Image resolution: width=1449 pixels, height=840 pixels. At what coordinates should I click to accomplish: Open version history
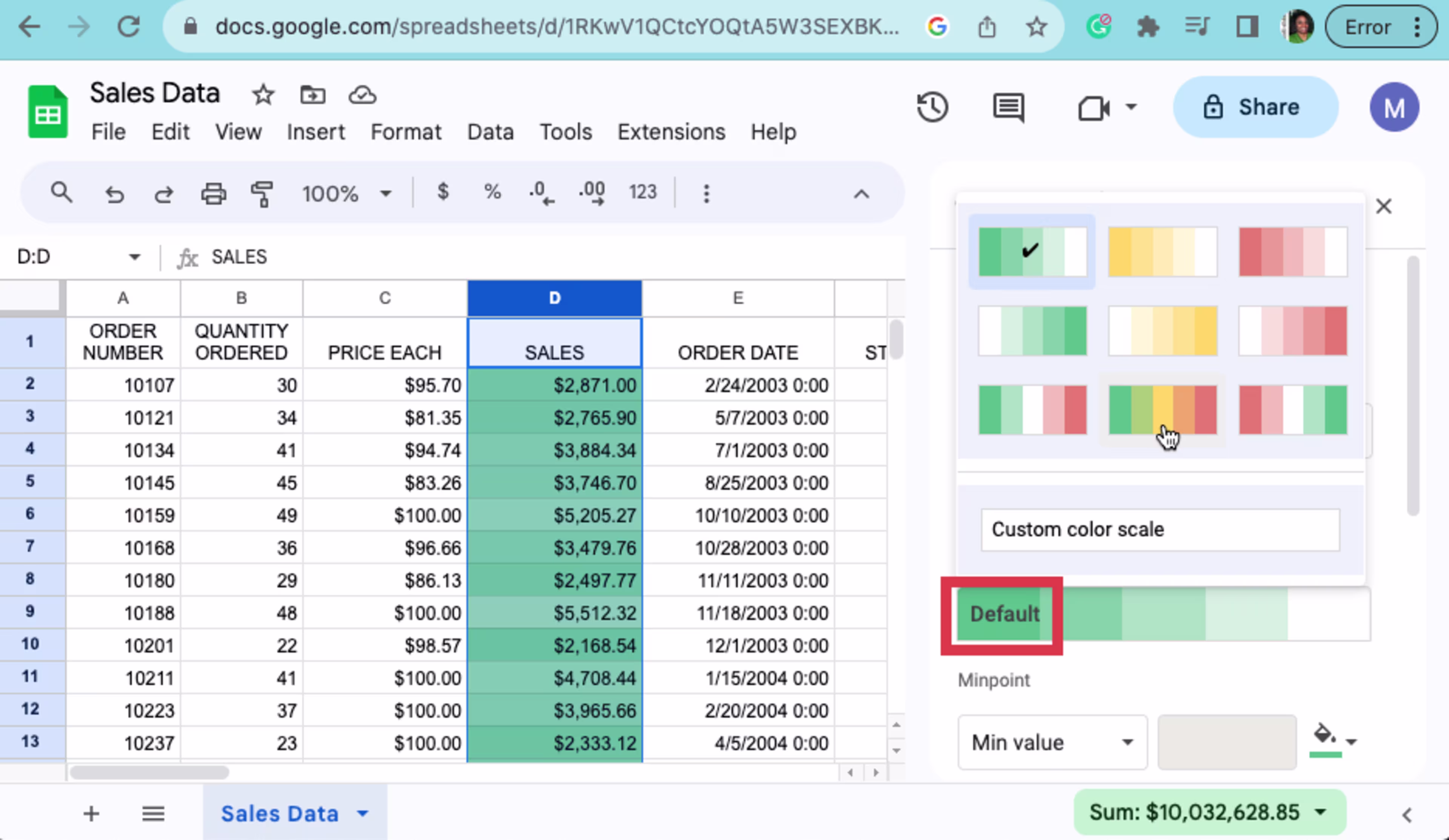coord(932,107)
